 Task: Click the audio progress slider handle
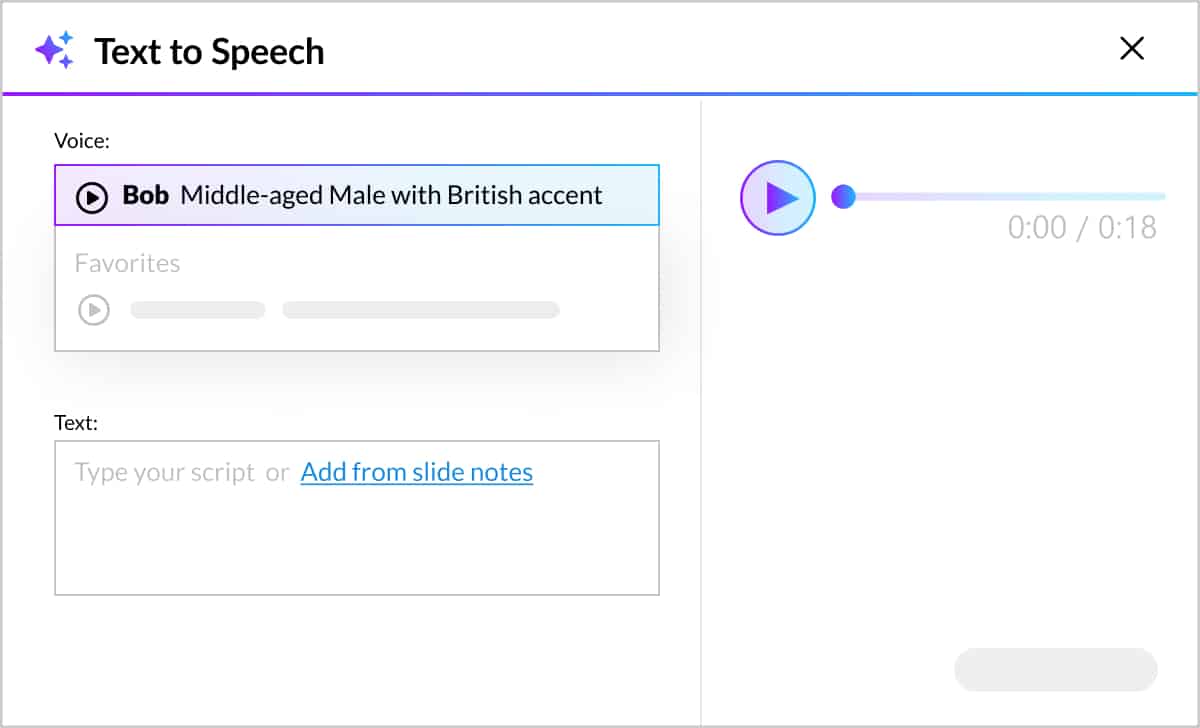click(843, 197)
